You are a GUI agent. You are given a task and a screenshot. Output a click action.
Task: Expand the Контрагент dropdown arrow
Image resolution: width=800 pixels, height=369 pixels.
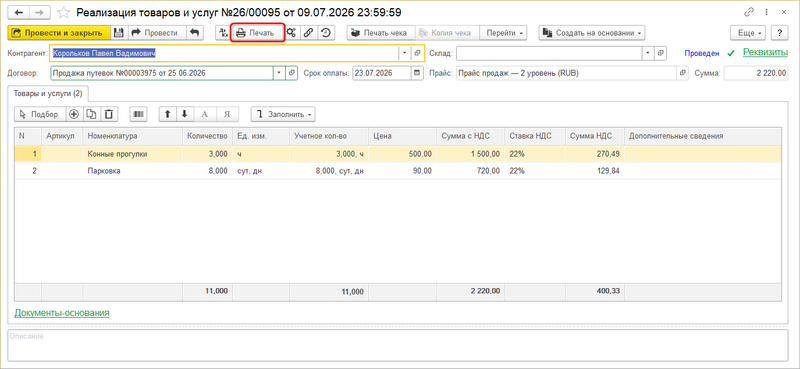click(405, 53)
